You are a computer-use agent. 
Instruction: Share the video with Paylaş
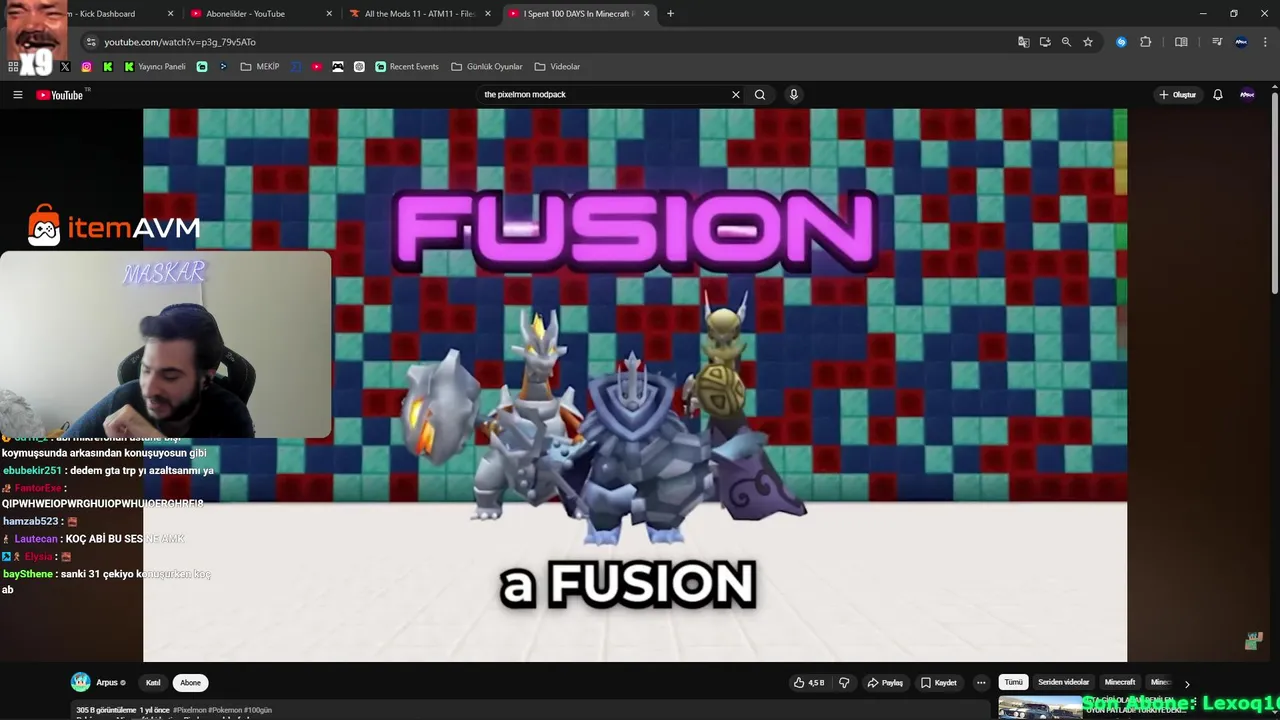click(885, 683)
